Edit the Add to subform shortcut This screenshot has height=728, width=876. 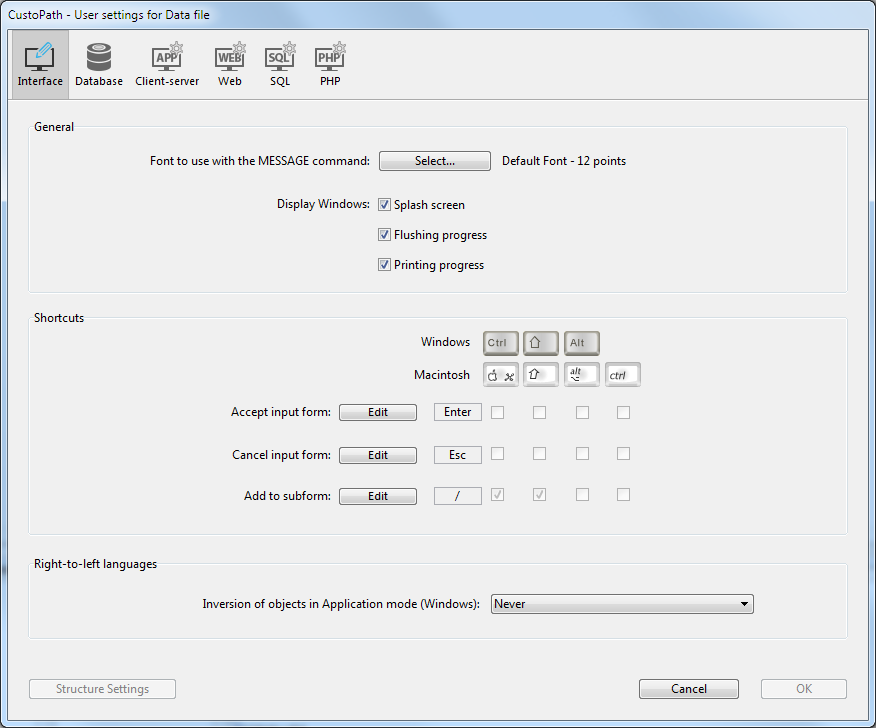pos(378,496)
